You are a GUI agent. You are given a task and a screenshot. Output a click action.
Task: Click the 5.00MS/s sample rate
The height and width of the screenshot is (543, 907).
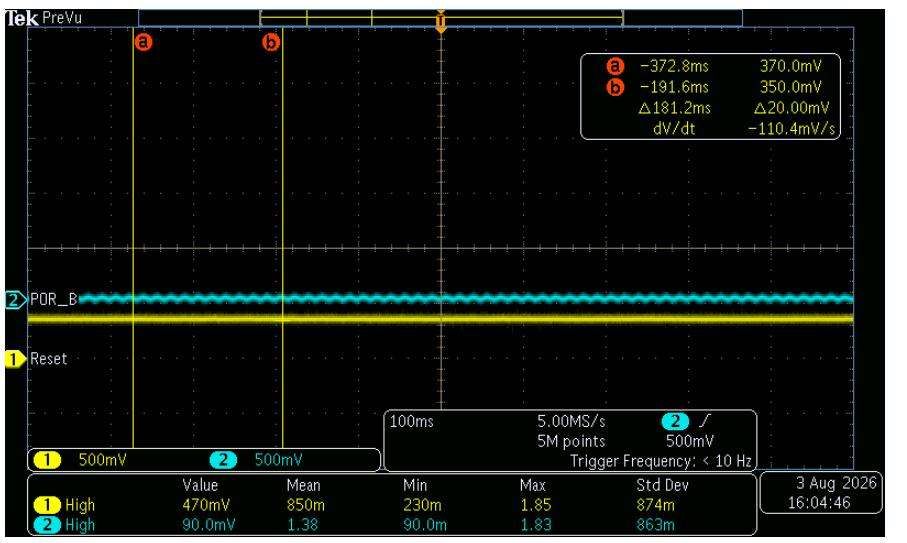571,421
